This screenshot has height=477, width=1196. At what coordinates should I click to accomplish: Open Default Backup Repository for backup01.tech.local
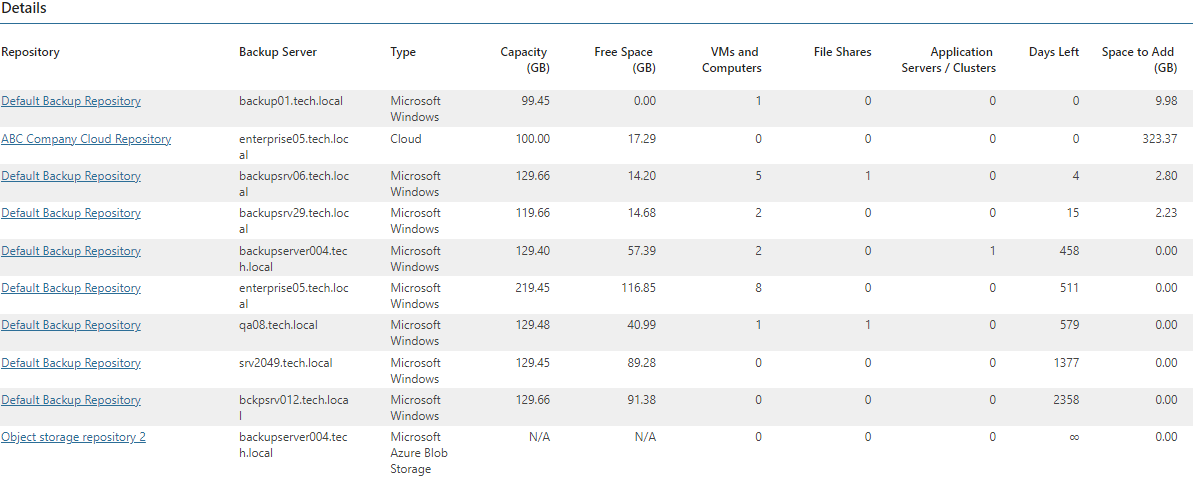pyautogui.click(x=71, y=101)
